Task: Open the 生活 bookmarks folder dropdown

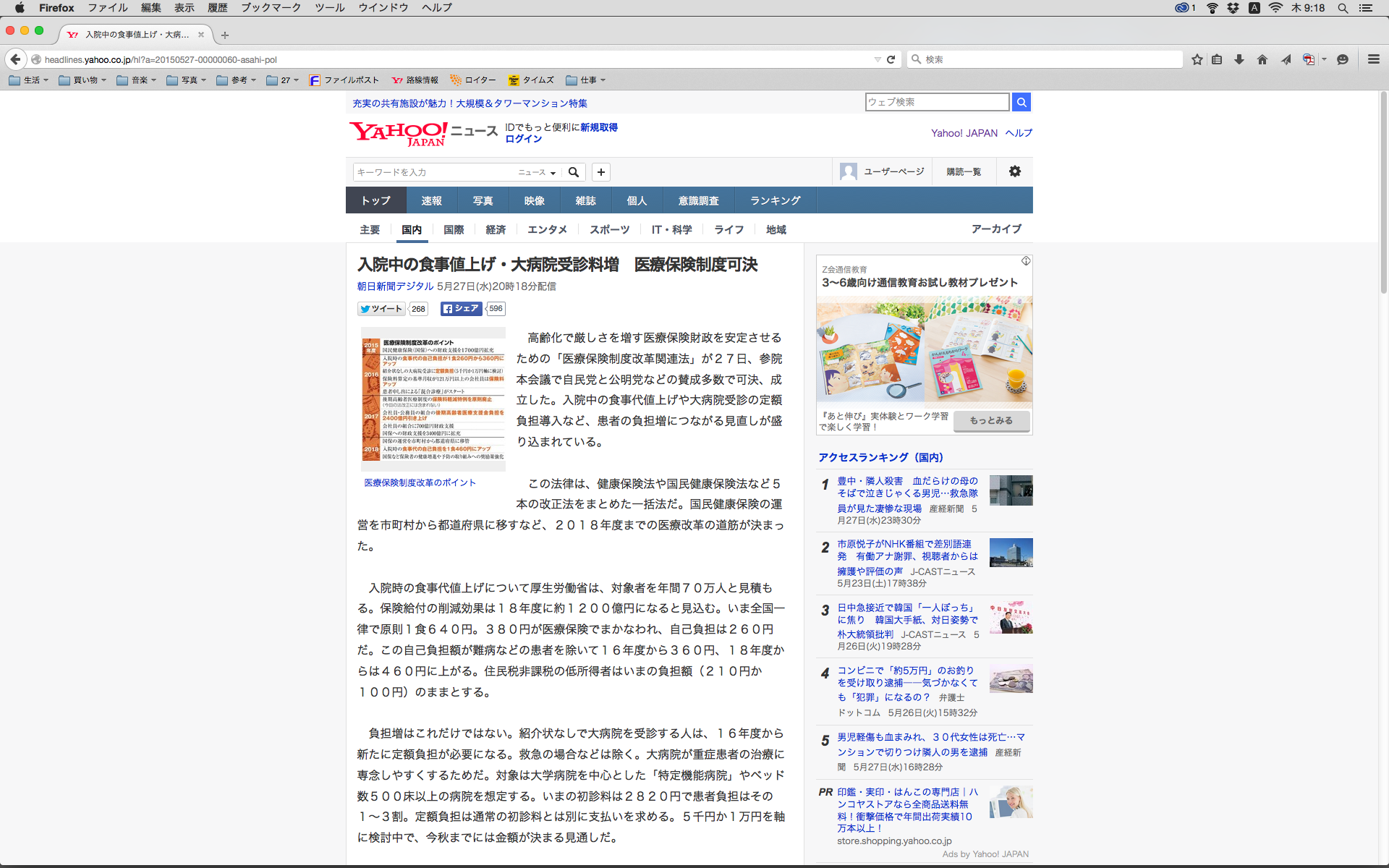Action: pyautogui.click(x=29, y=80)
